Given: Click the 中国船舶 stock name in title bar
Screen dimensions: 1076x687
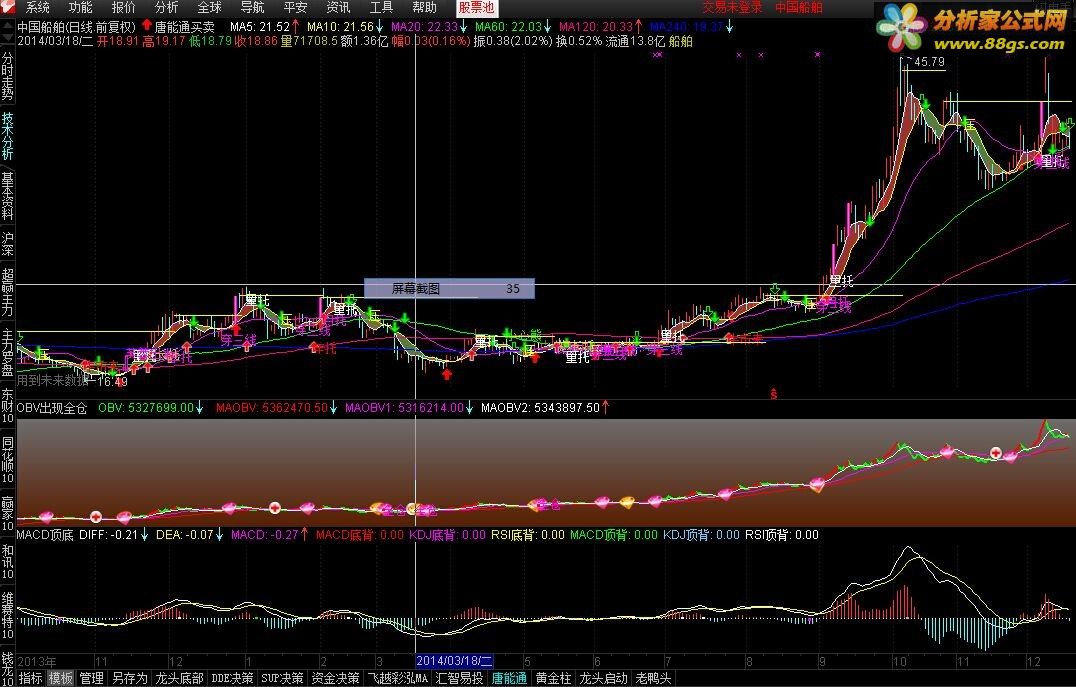Looking at the screenshot, I should [799, 8].
